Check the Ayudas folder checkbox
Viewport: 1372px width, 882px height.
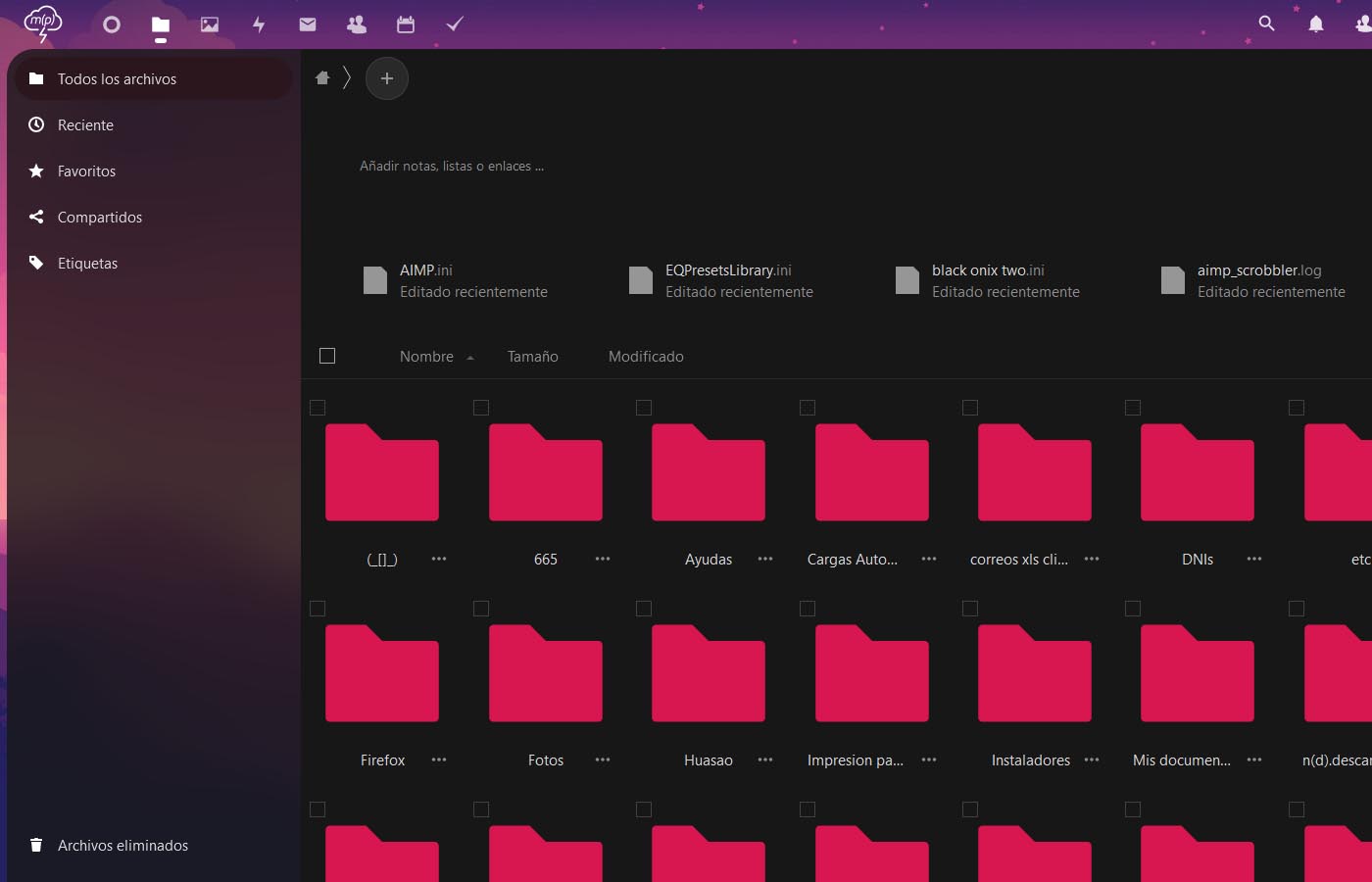pyautogui.click(x=644, y=408)
